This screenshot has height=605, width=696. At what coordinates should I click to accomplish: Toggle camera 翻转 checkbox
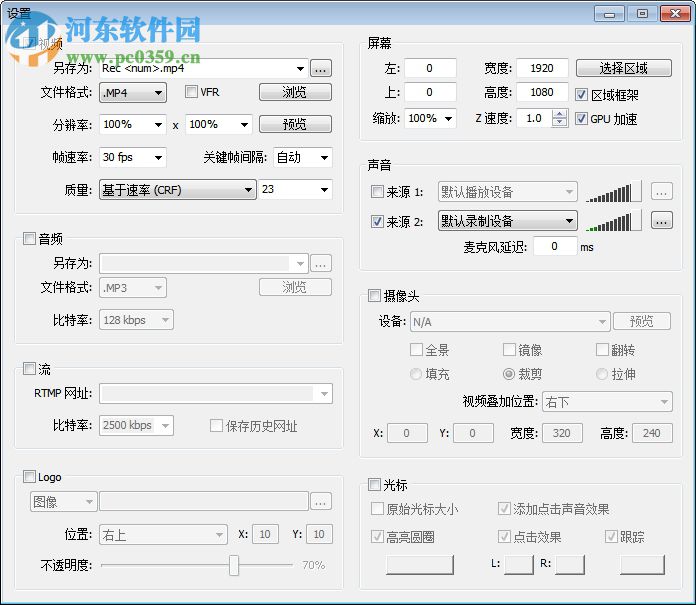[602, 350]
